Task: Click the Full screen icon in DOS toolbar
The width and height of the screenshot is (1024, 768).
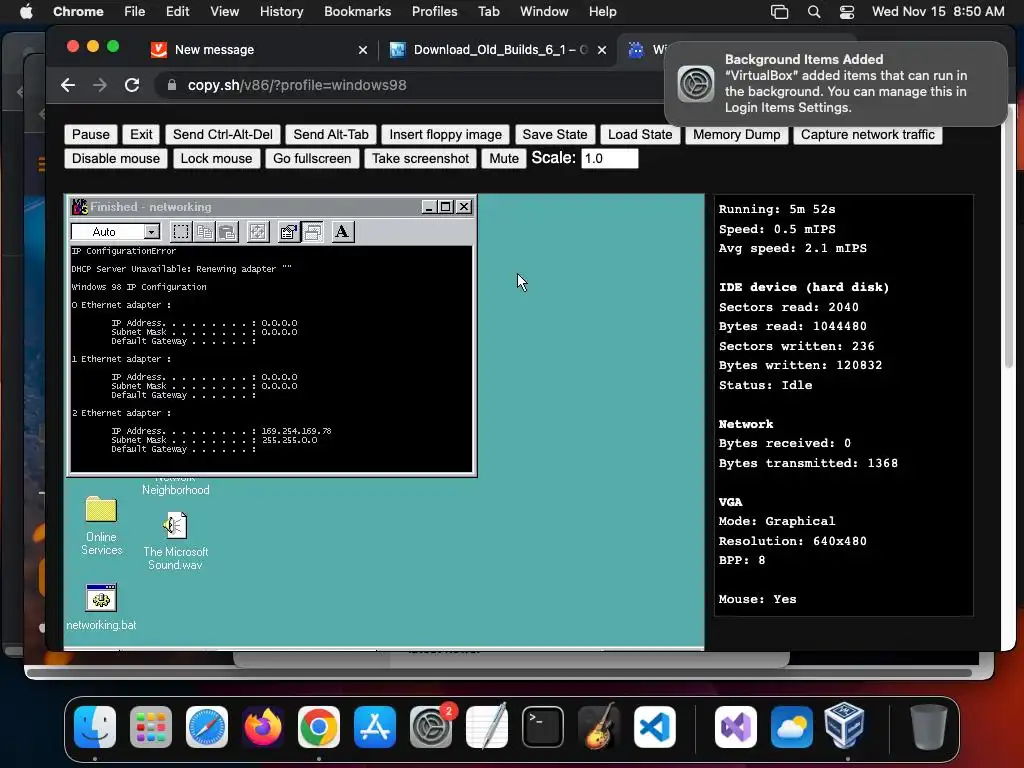Action: pyautogui.click(x=258, y=232)
